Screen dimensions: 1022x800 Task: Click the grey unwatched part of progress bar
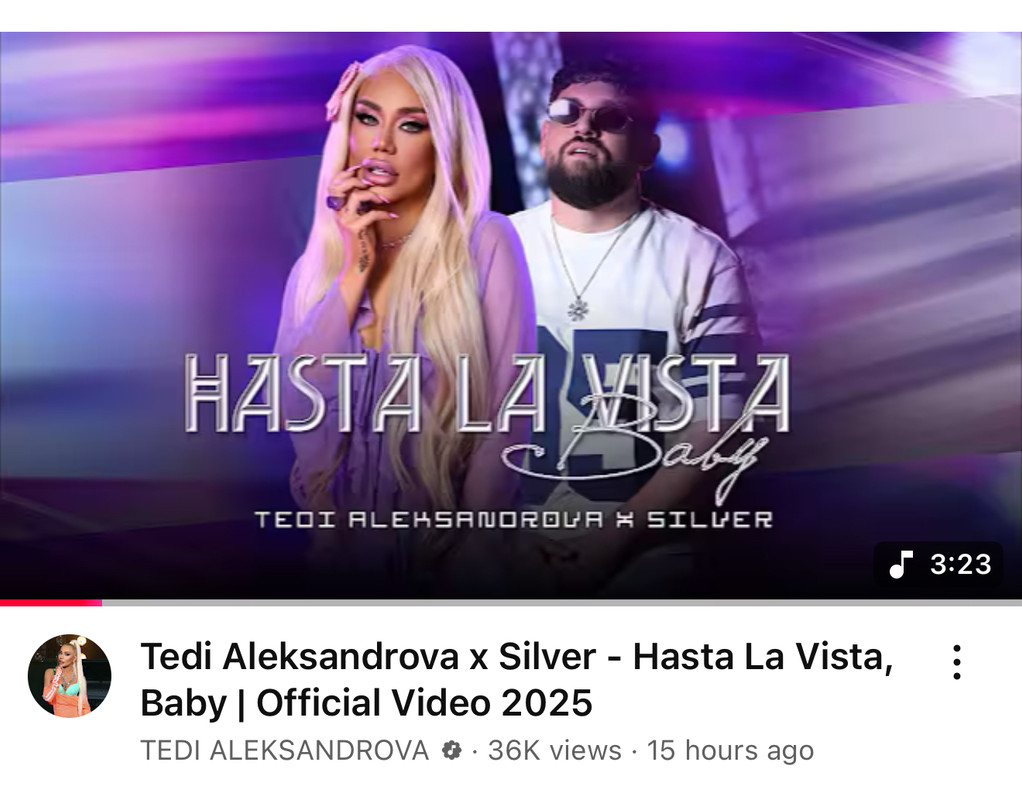click(x=562, y=602)
